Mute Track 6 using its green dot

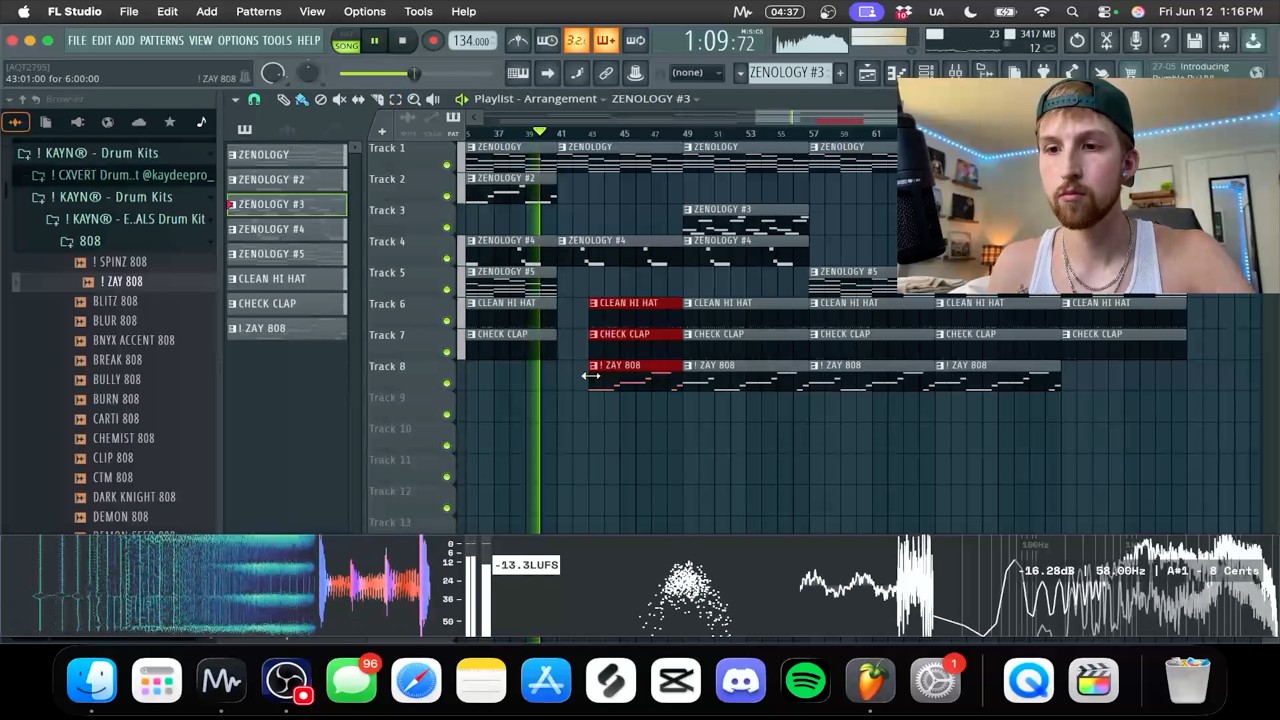[x=447, y=321]
